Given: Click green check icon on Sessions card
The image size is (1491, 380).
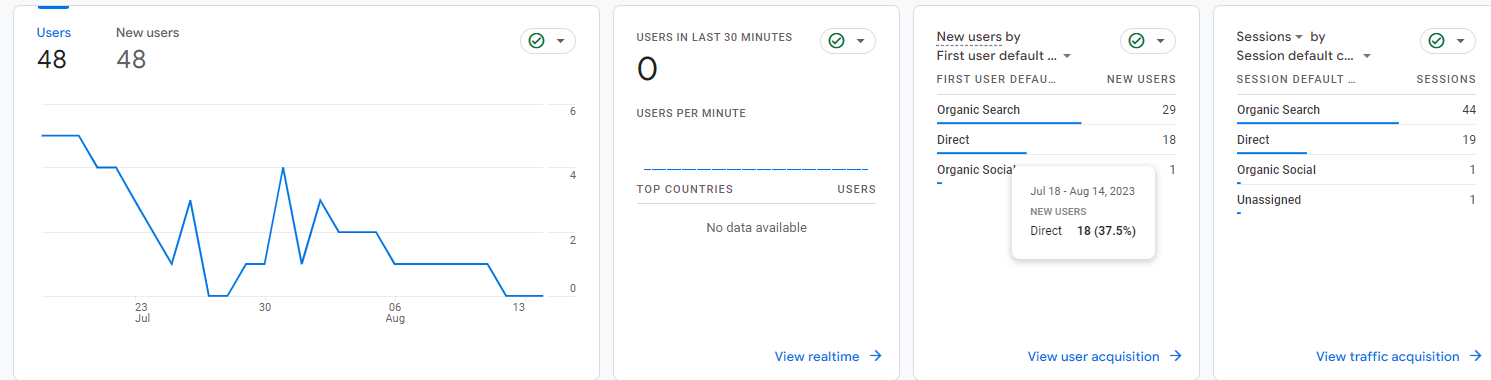Looking at the screenshot, I should (x=1436, y=41).
